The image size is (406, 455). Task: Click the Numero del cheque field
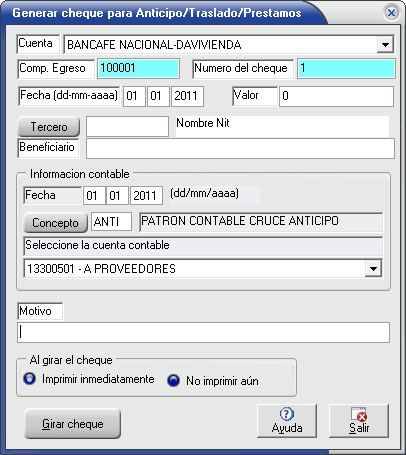click(346, 69)
